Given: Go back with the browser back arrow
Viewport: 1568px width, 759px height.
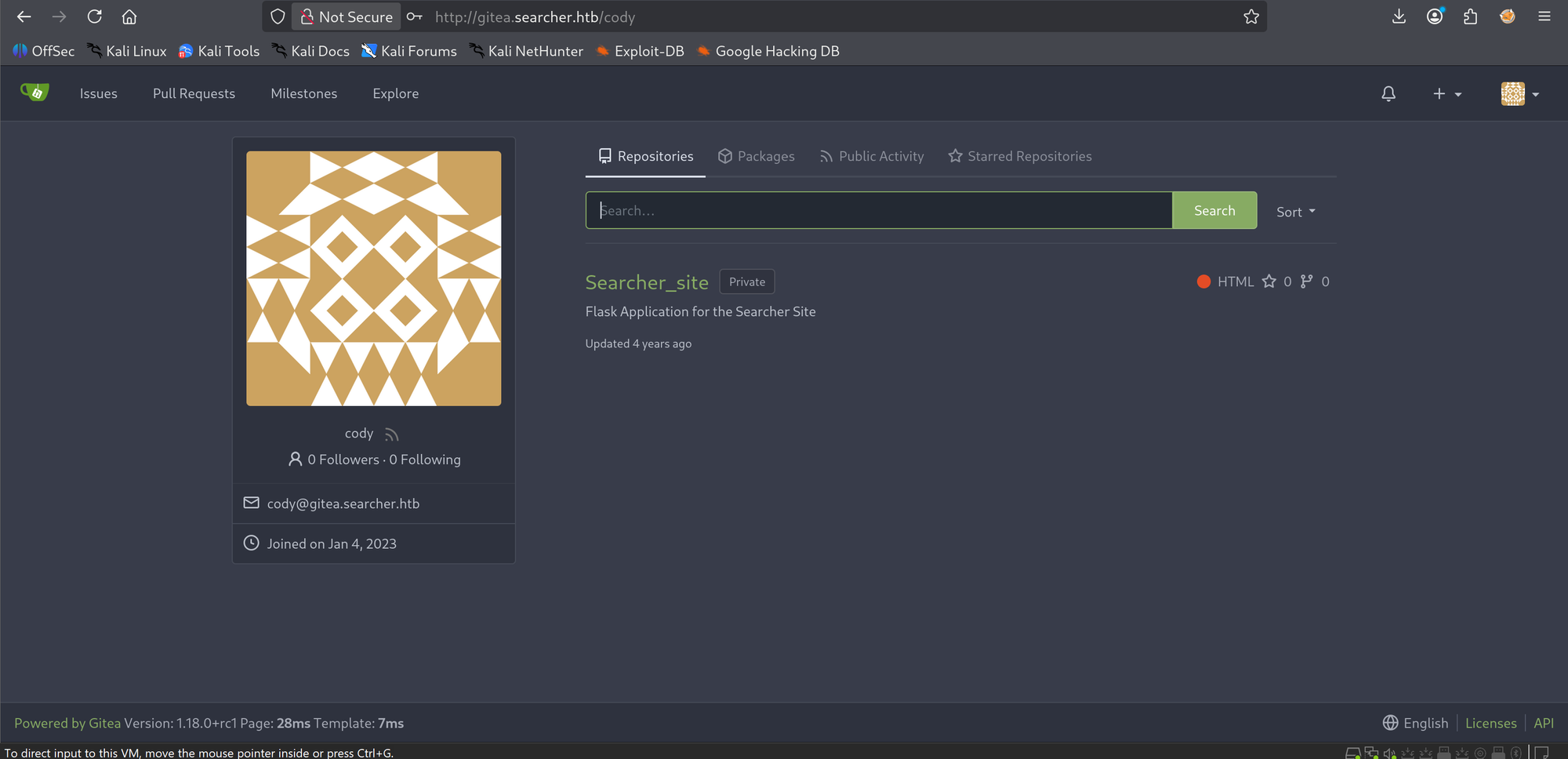Looking at the screenshot, I should pyautogui.click(x=24, y=16).
